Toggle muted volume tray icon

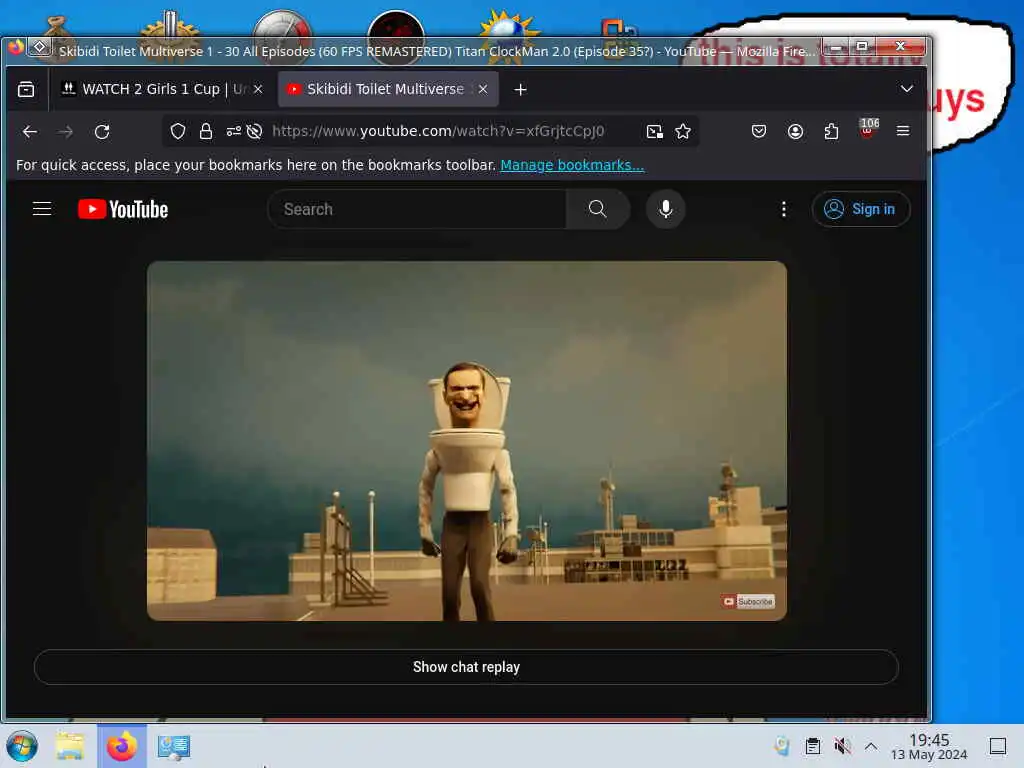842,746
